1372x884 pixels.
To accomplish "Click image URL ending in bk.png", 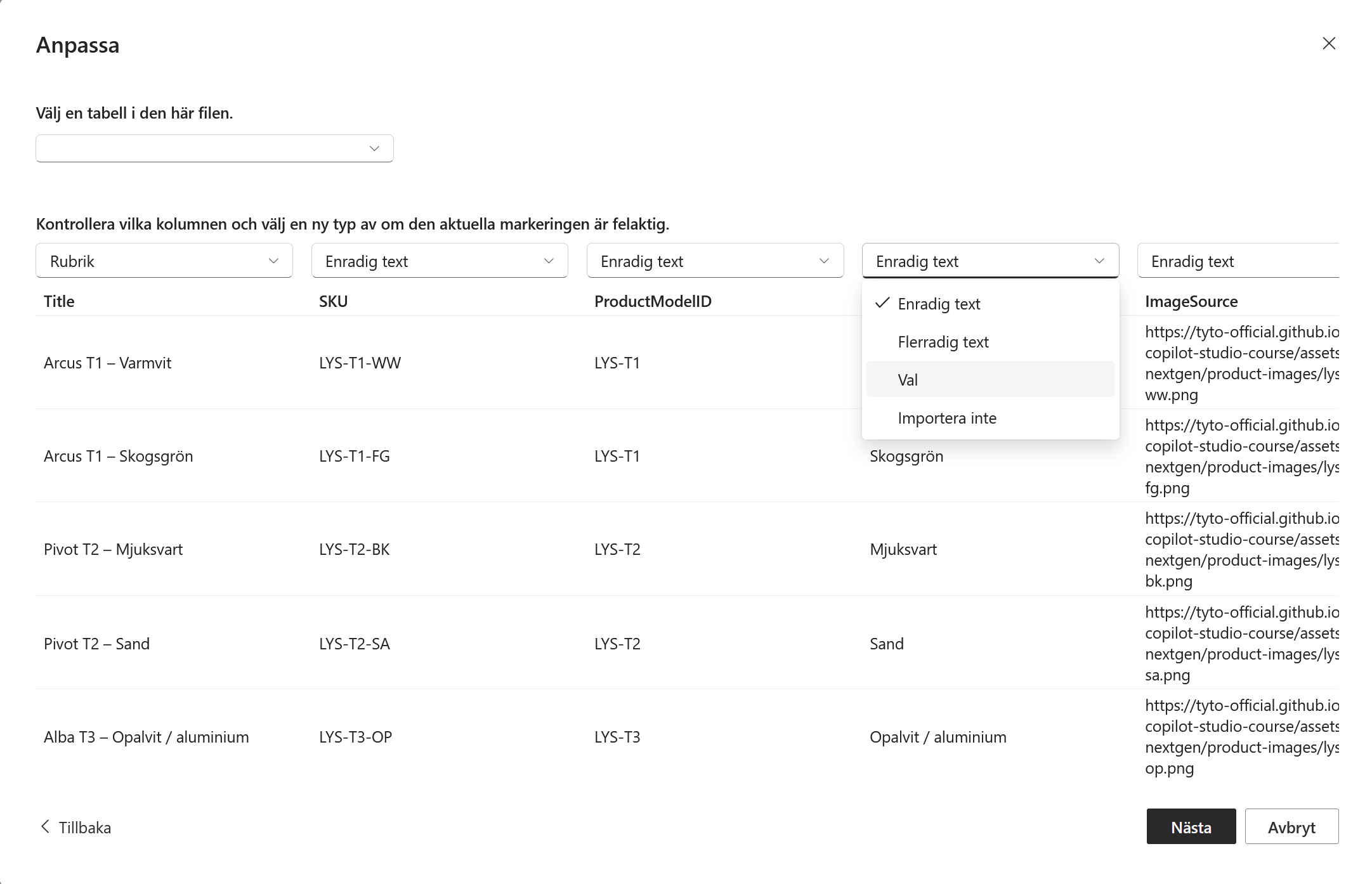I will pos(1241,549).
